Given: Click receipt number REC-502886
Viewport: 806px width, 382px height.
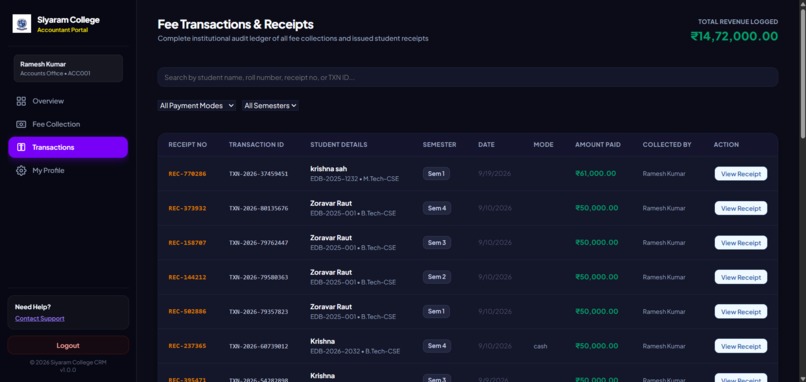Looking at the screenshot, I should (x=187, y=312).
